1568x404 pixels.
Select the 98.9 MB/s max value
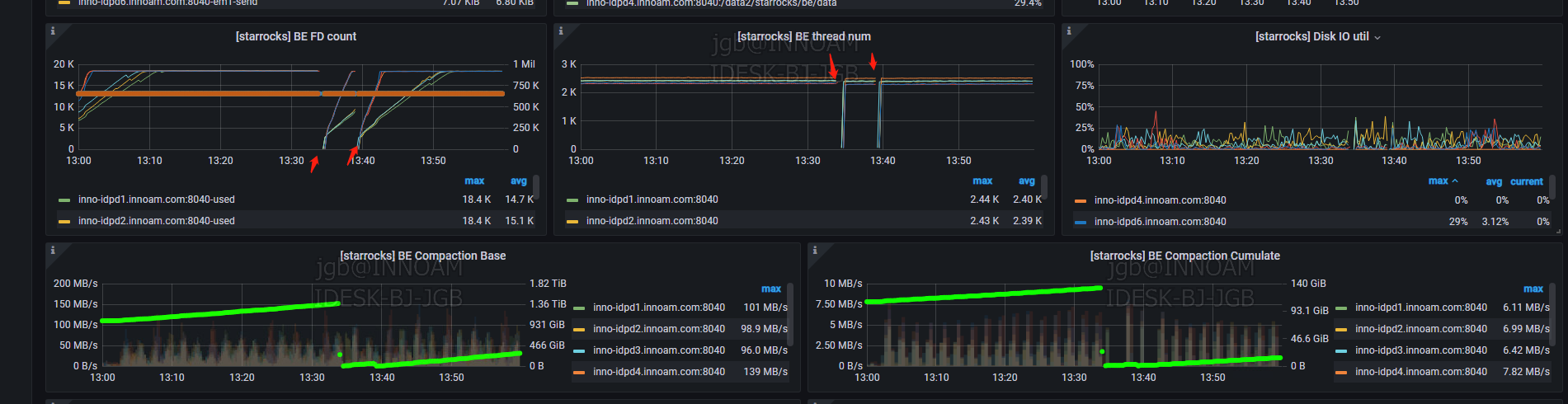[x=764, y=329]
